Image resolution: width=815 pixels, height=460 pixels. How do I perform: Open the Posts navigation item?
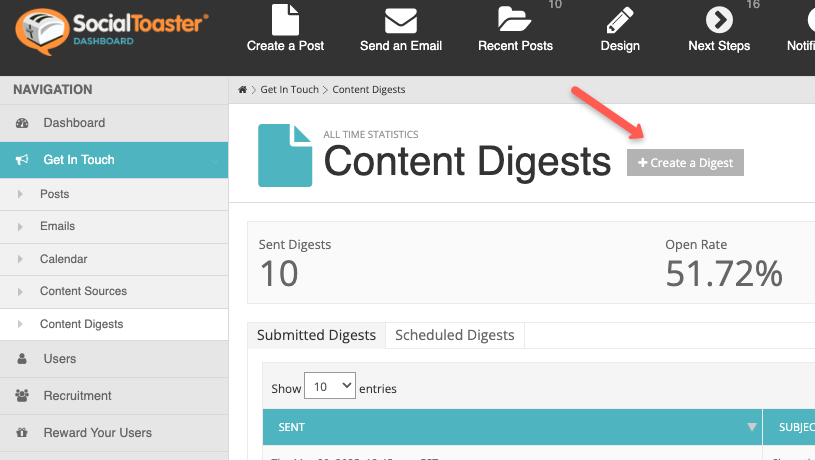pyautogui.click(x=114, y=194)
